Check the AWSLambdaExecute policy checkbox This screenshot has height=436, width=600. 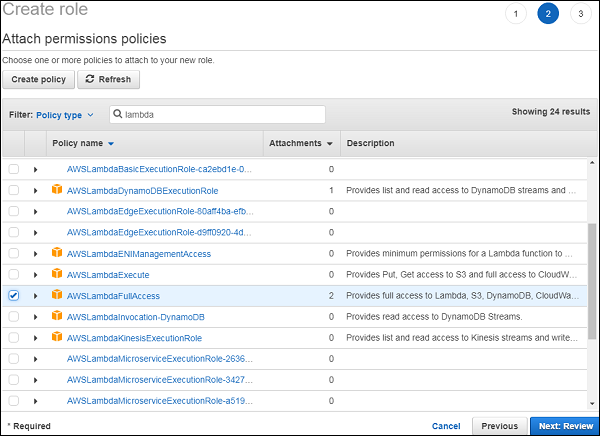point(13,275)
